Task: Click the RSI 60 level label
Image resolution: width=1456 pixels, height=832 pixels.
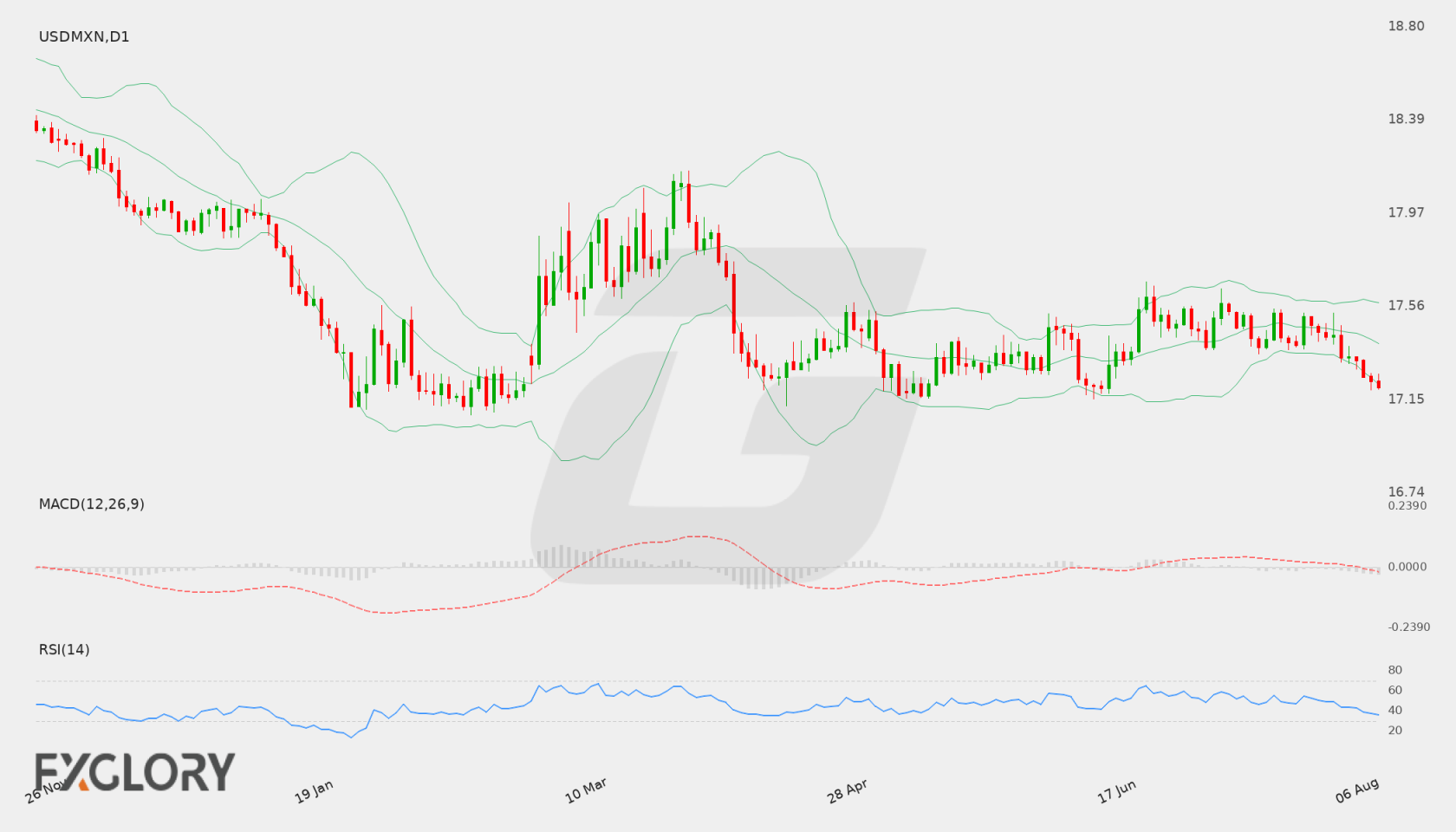Action: [x=1394, y=690]
